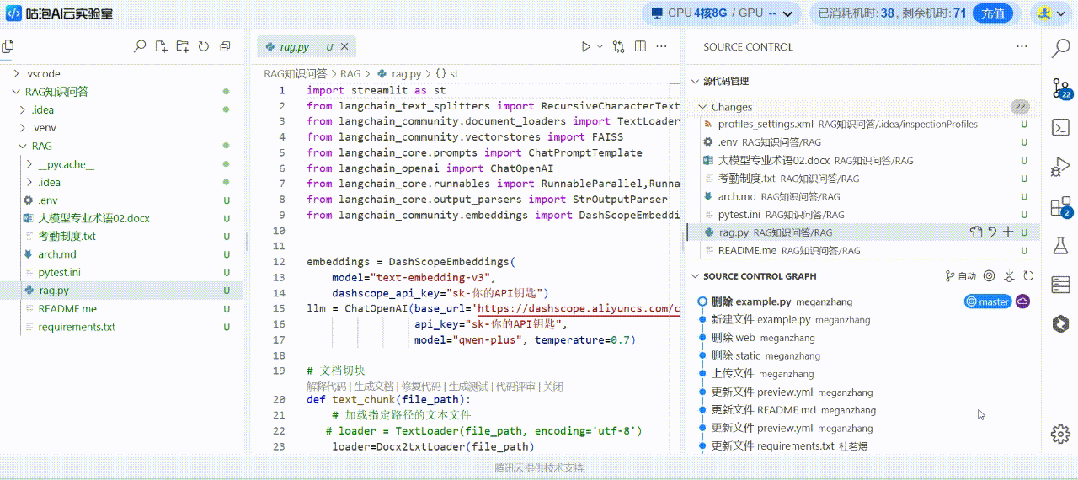Open the settings gear in activity bar

point(1060,433)
